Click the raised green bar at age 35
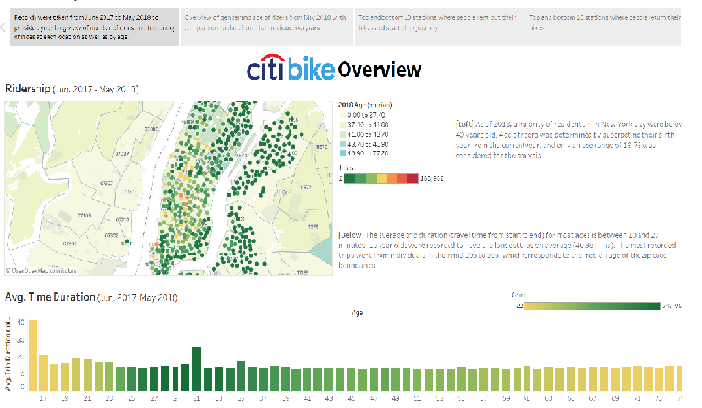 point(241,376)
